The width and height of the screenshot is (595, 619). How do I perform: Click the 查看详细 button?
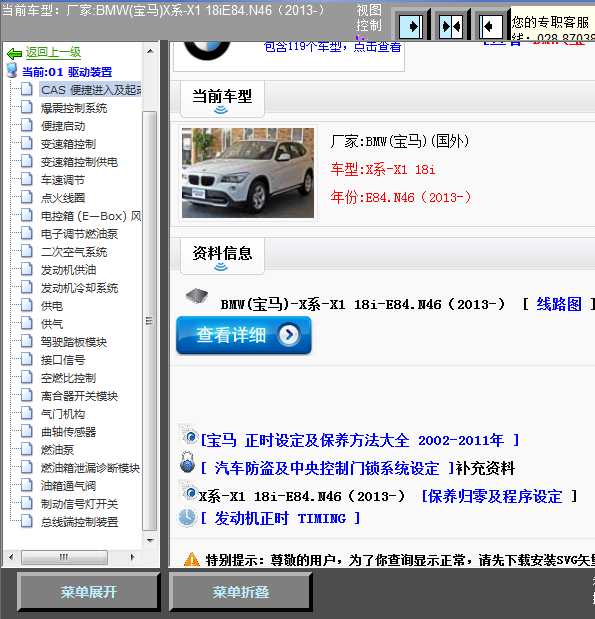(244, 335)
